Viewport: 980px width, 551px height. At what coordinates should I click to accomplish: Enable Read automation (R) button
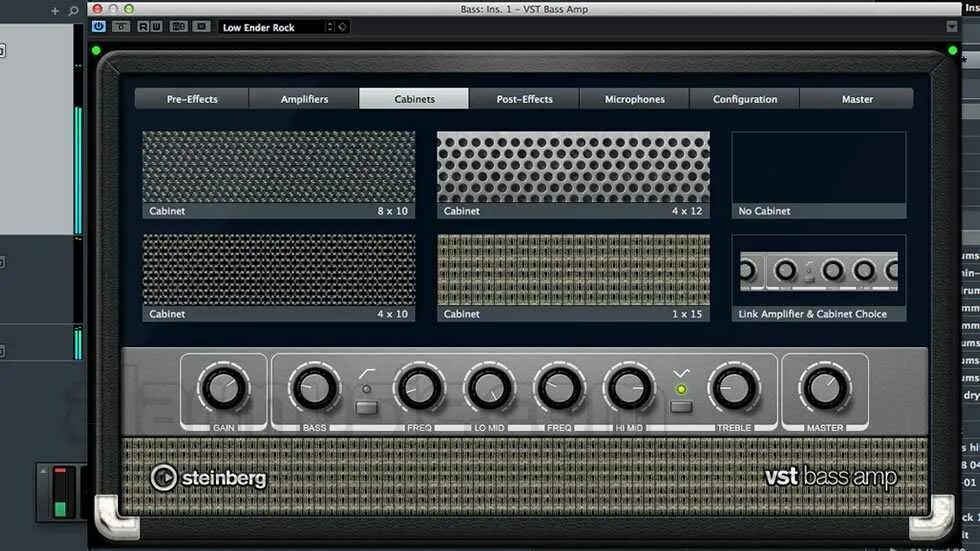[143, 27]
